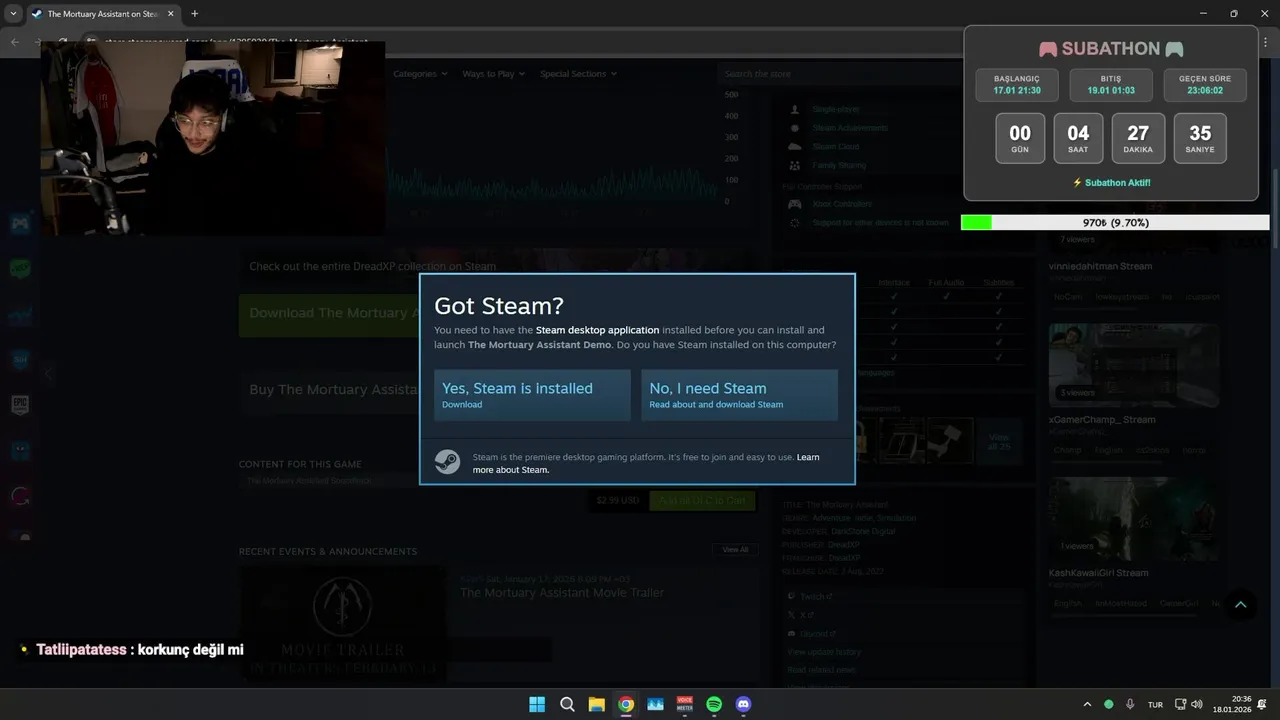This screenshot has height=720, width=1280.
Task: Click the Download The Mortuary Assistant demo button
Action: click(x=330, y=314)
